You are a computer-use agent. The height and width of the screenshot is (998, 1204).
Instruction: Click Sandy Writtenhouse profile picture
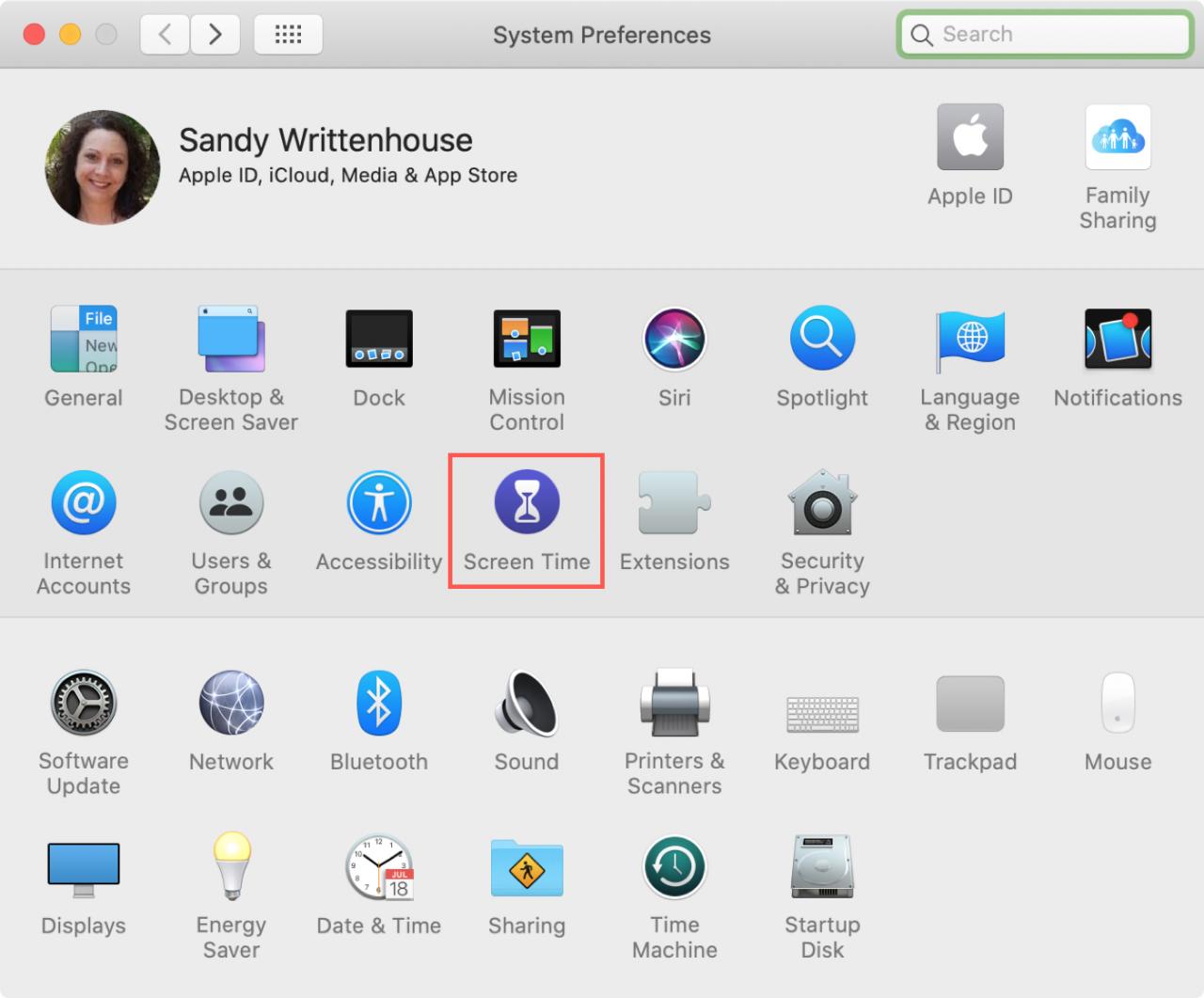tap(103, 167)
